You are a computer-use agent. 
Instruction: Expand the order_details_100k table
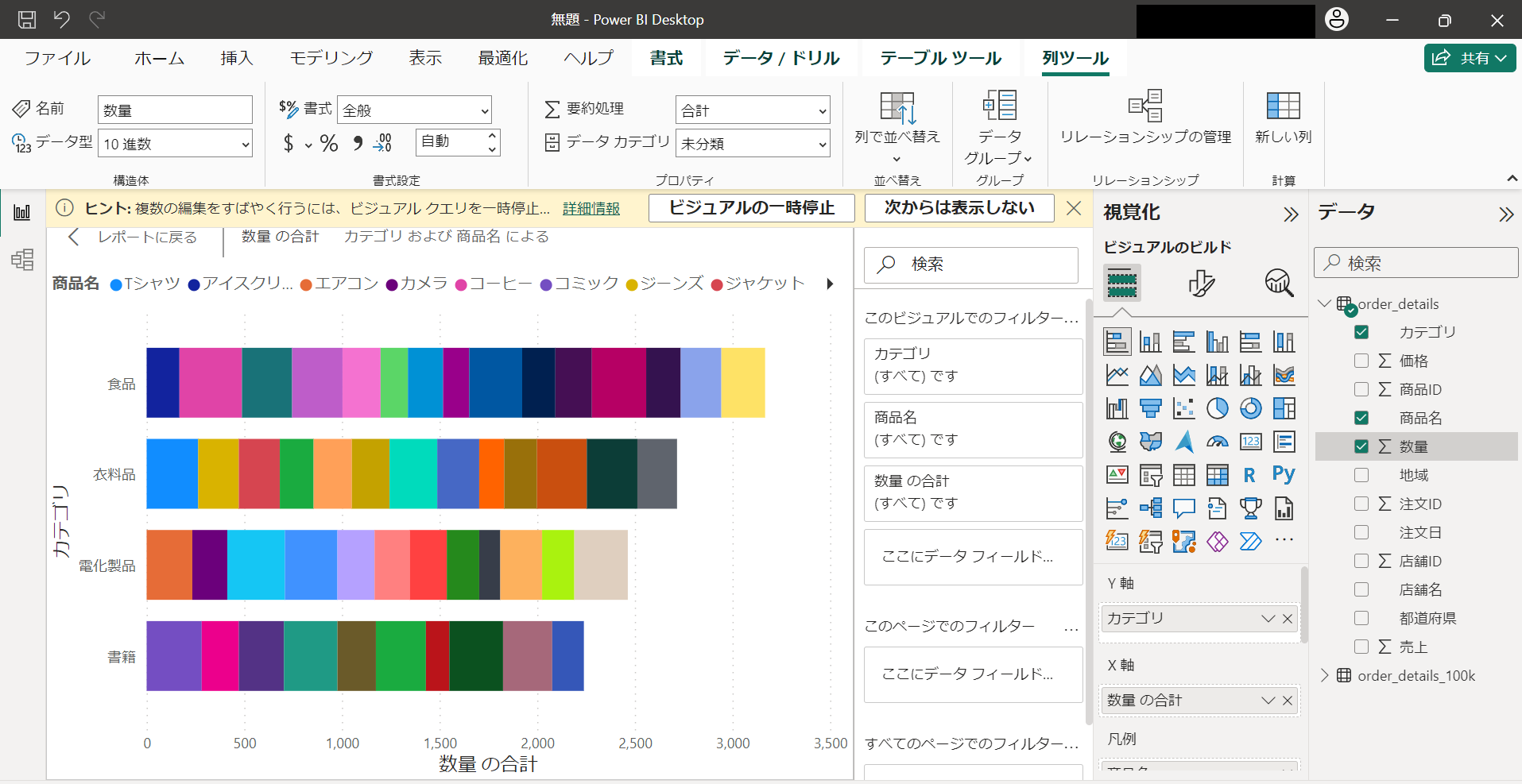click(1324, 675)
